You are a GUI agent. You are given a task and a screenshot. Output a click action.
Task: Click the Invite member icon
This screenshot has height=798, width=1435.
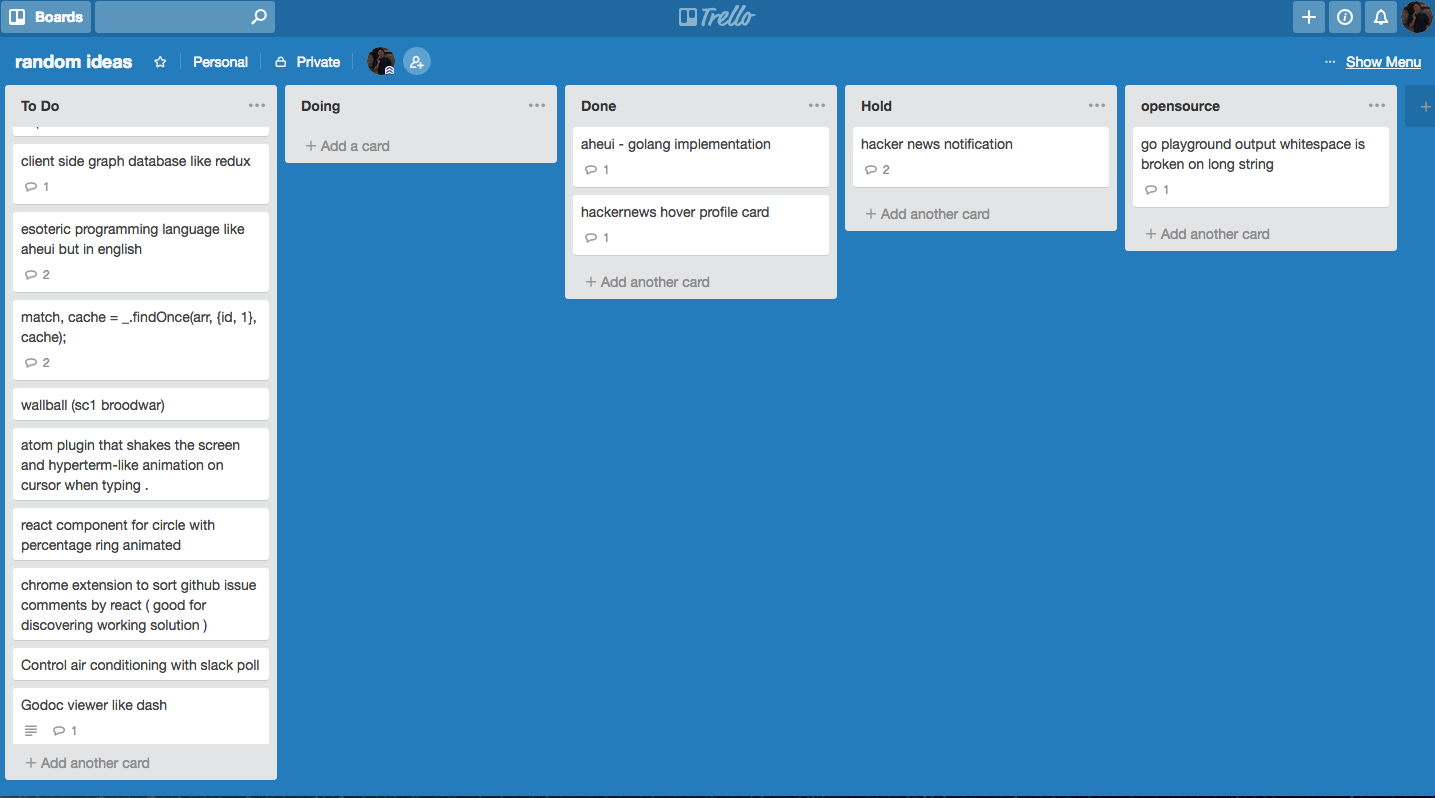(417, 61)
